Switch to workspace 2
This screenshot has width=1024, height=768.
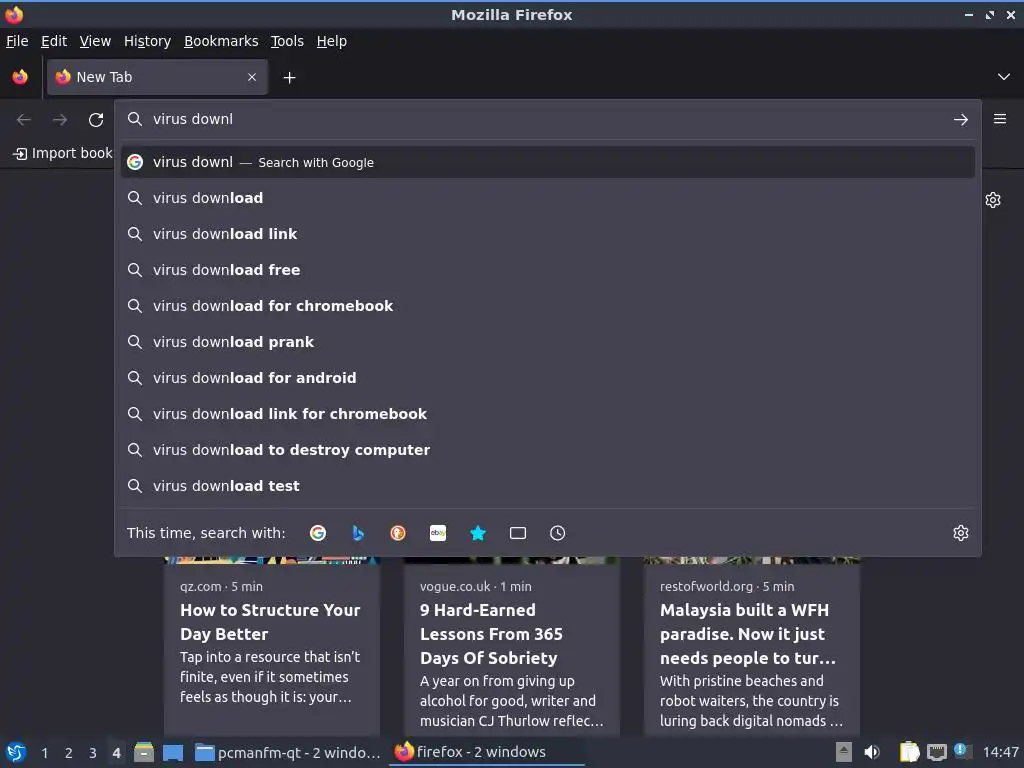click(x=69, y=753)
